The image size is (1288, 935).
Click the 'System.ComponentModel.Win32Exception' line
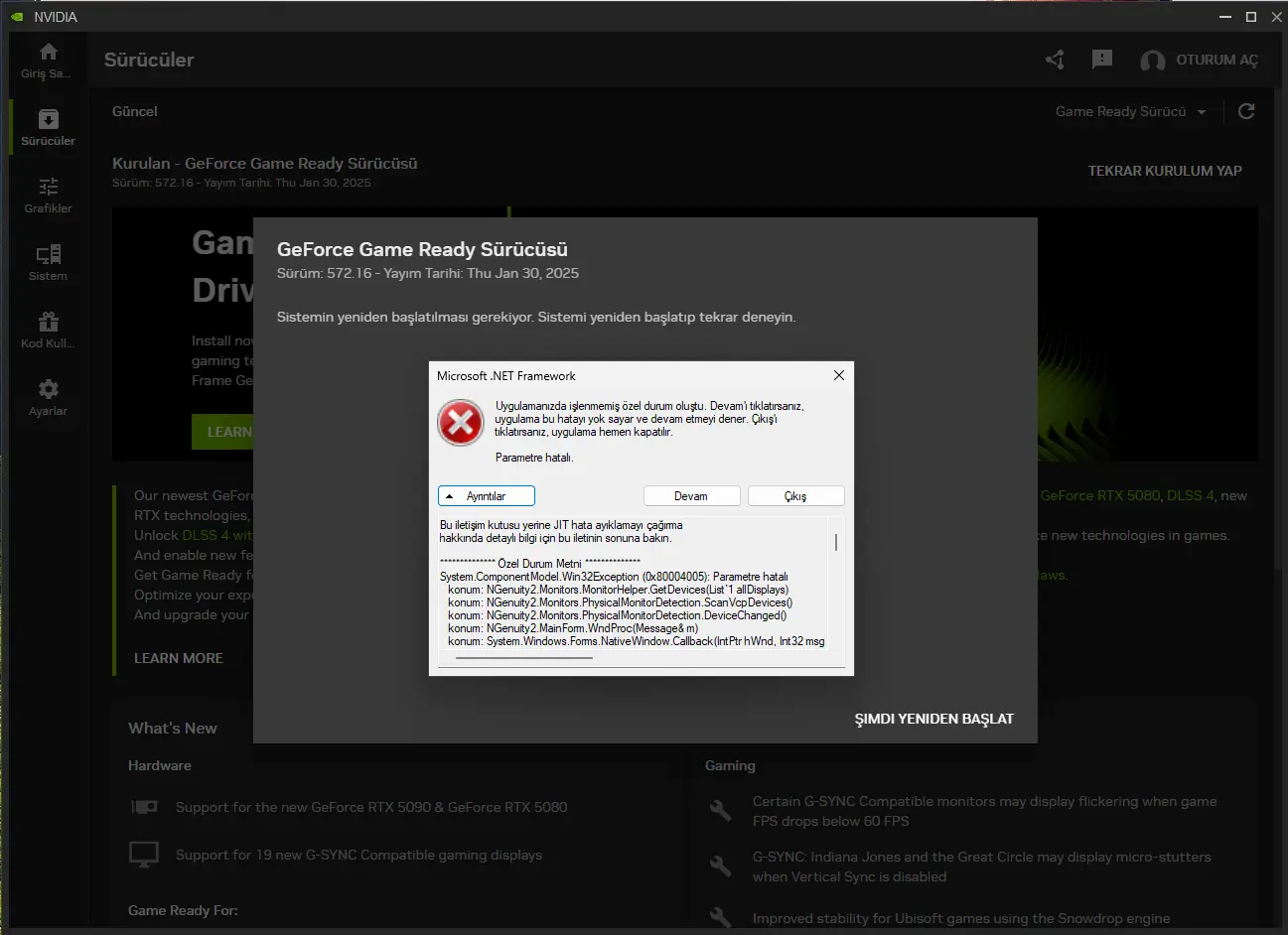coord(614,577)
